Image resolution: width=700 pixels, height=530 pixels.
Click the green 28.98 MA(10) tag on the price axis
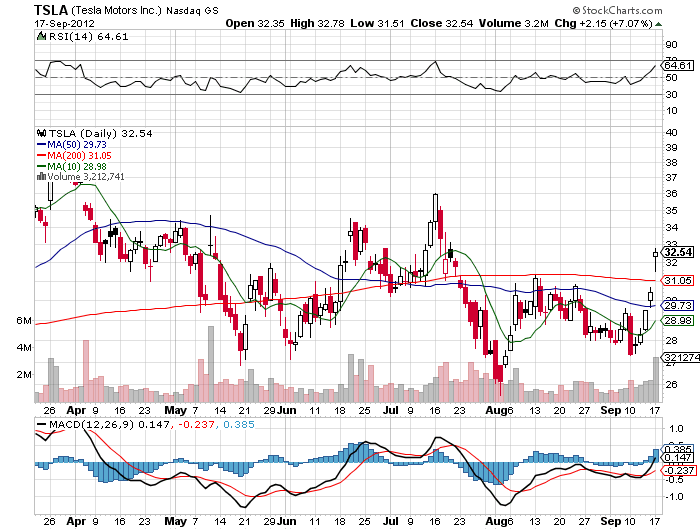pyautogui.click(x=678, y=320)
